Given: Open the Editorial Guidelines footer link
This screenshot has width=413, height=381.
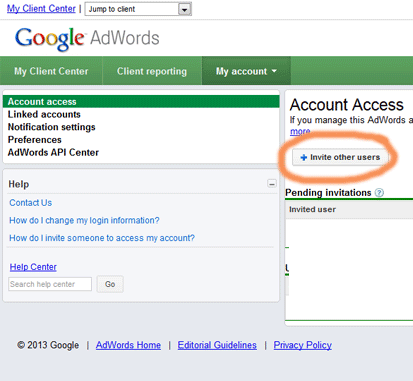Looking at the screenshot, I should (217, 345).
